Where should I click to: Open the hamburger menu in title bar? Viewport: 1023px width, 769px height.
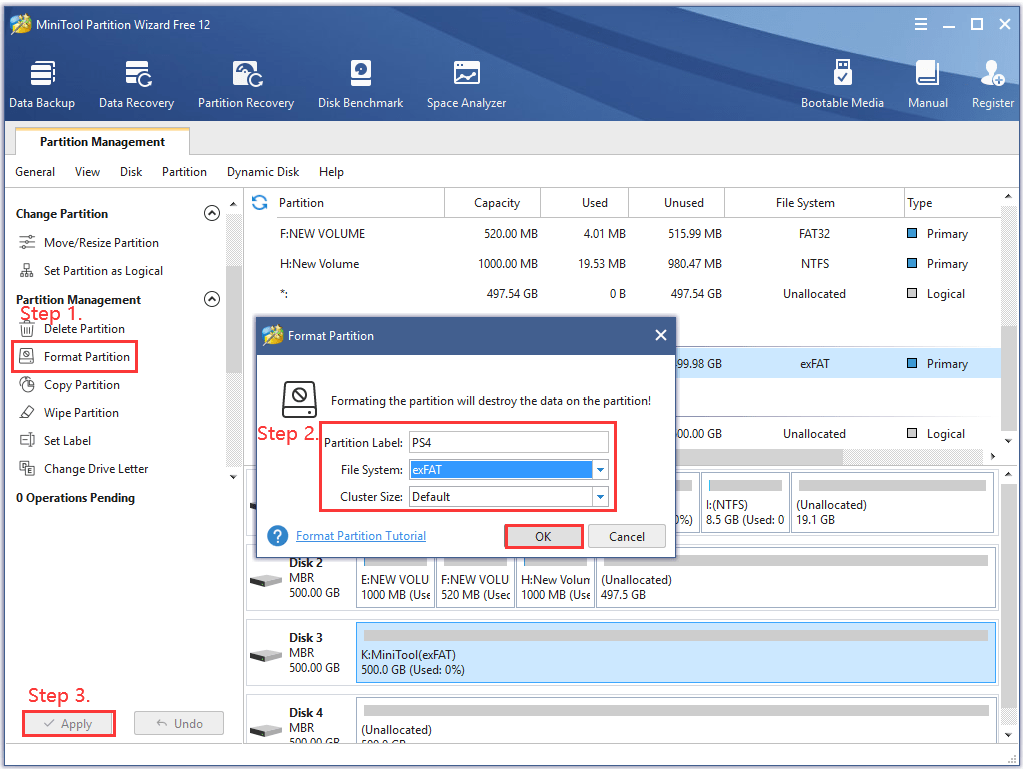pos(921,24)
